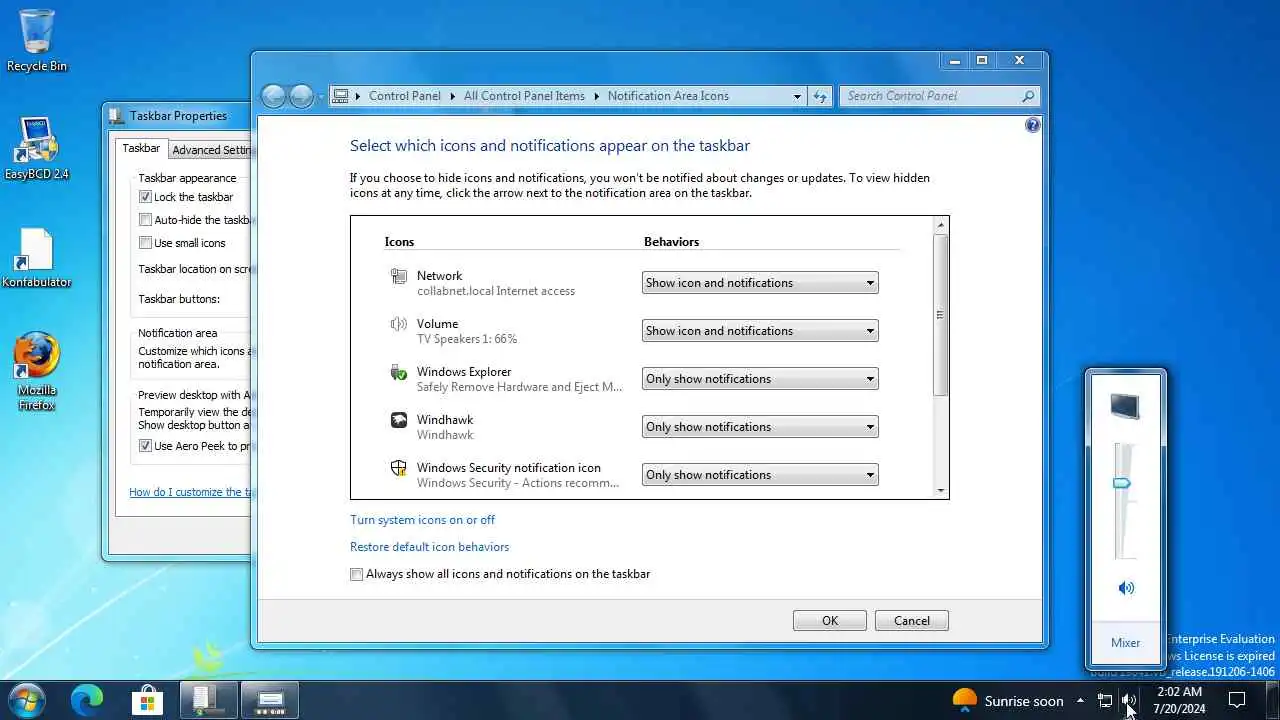Expand the arrow after Control Panel breadcrumb

[x=451, y=96]
